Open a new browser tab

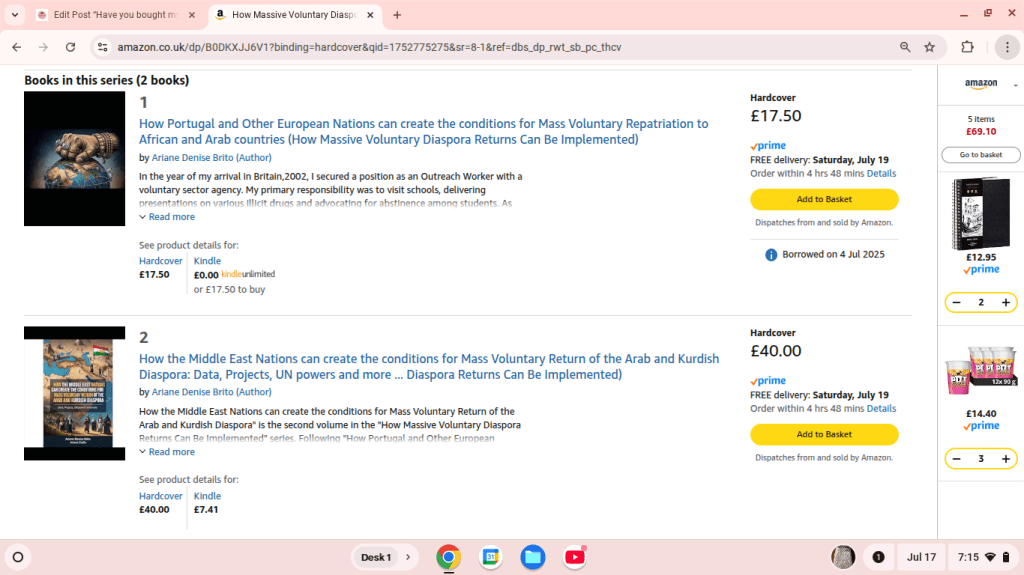397,15
